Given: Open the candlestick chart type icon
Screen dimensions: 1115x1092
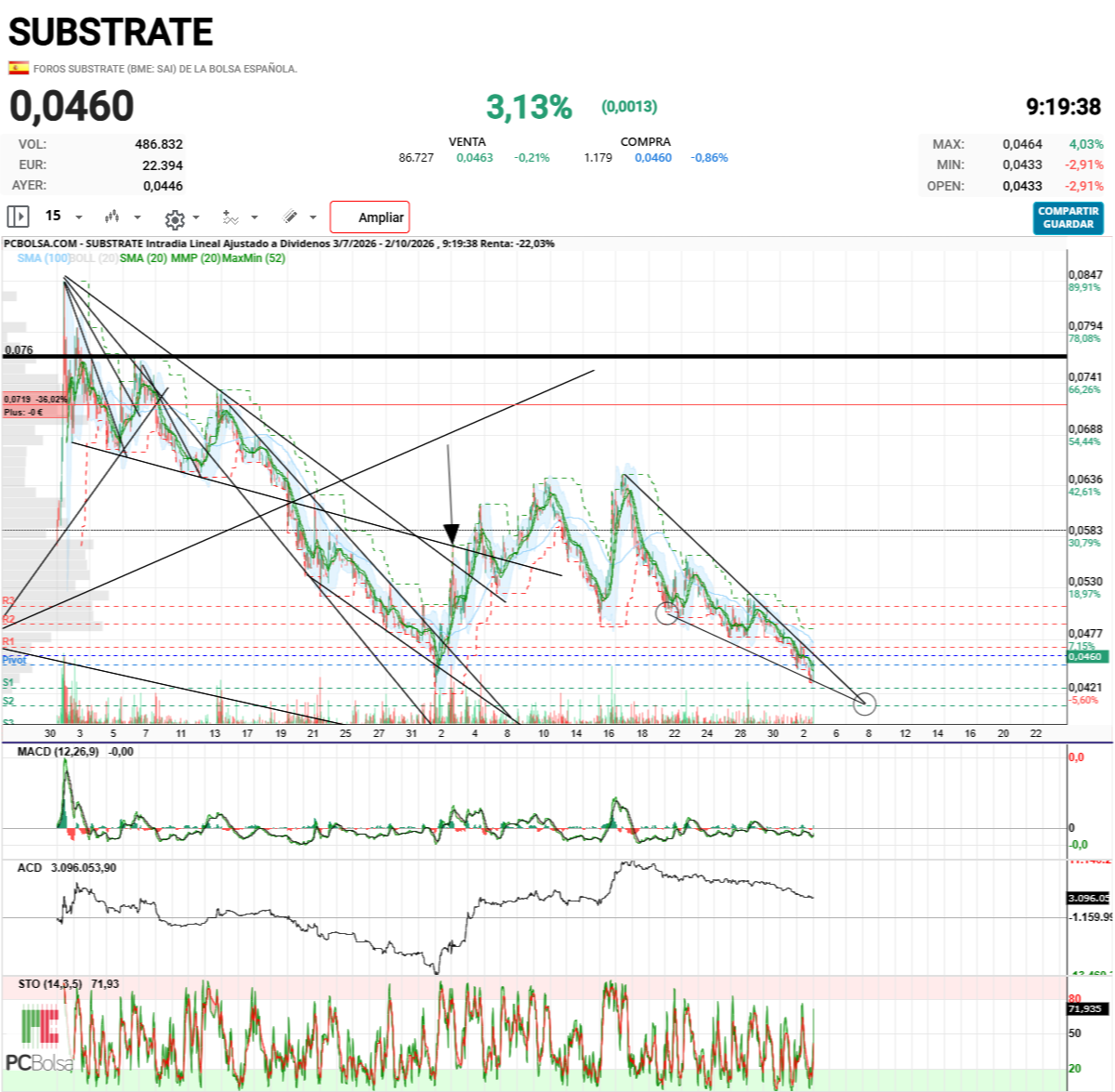Looking at the screenshot, I should (x=112, y=217).
